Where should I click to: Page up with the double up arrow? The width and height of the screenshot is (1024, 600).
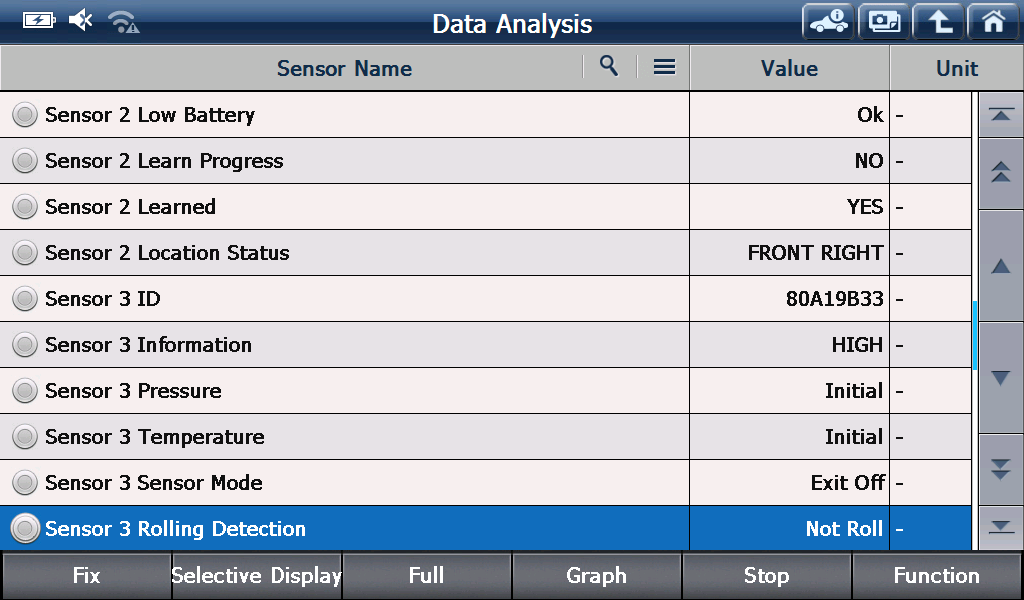(1001, 174)
